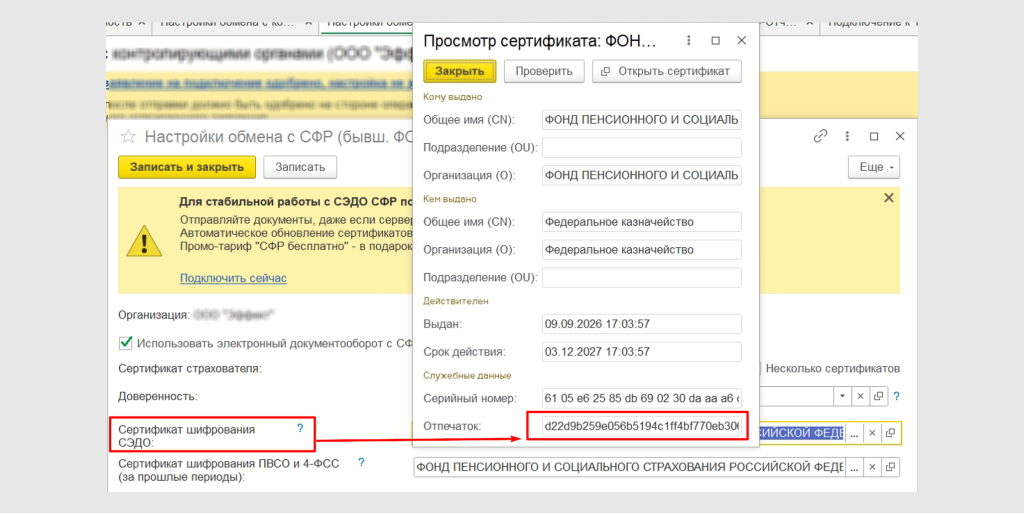Click the Отпечаток thumbprint field
The image size is (1024, 514).
click(x=641, y=426)
